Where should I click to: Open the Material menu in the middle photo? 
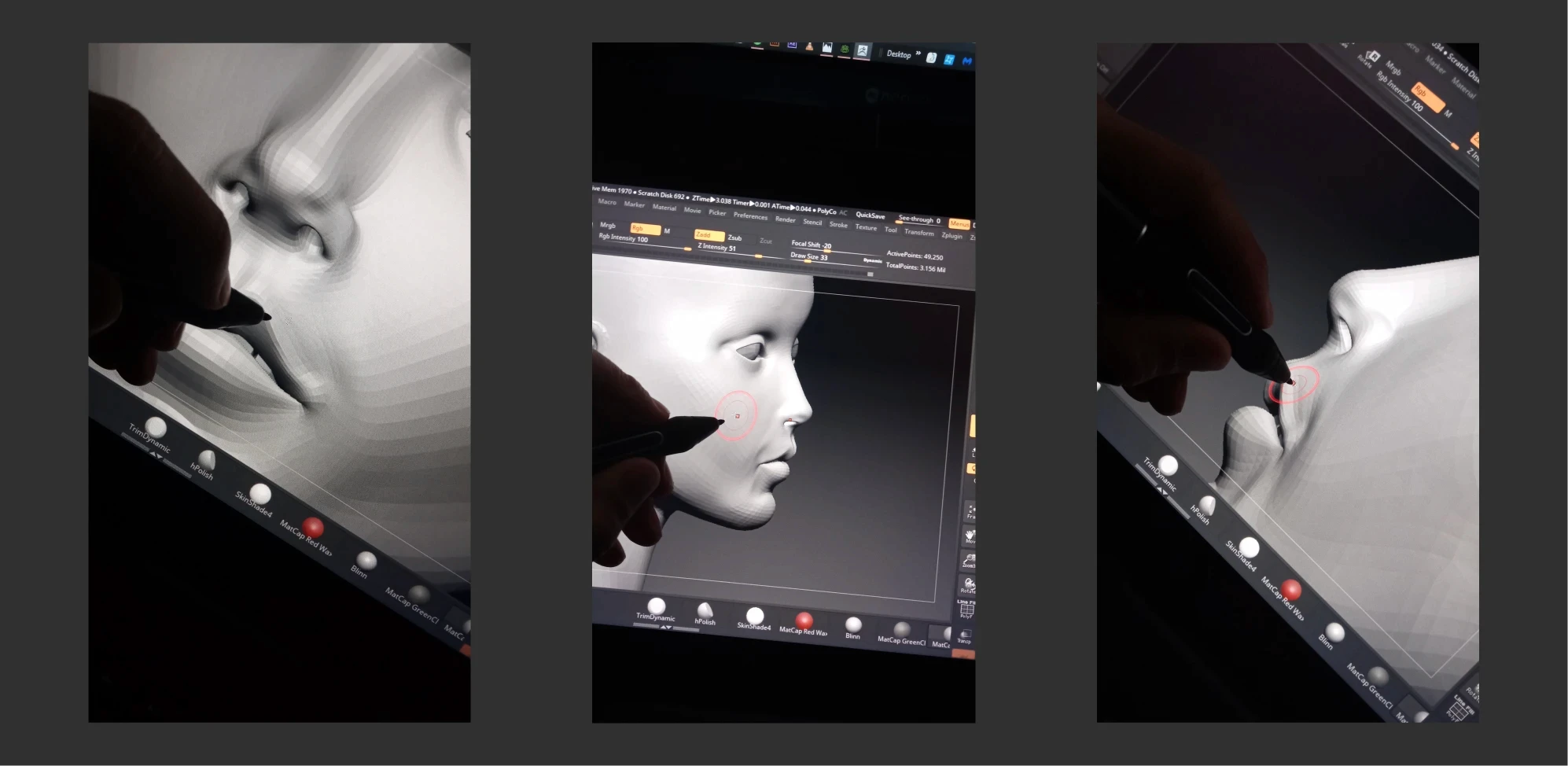click(x=664, y=208)
